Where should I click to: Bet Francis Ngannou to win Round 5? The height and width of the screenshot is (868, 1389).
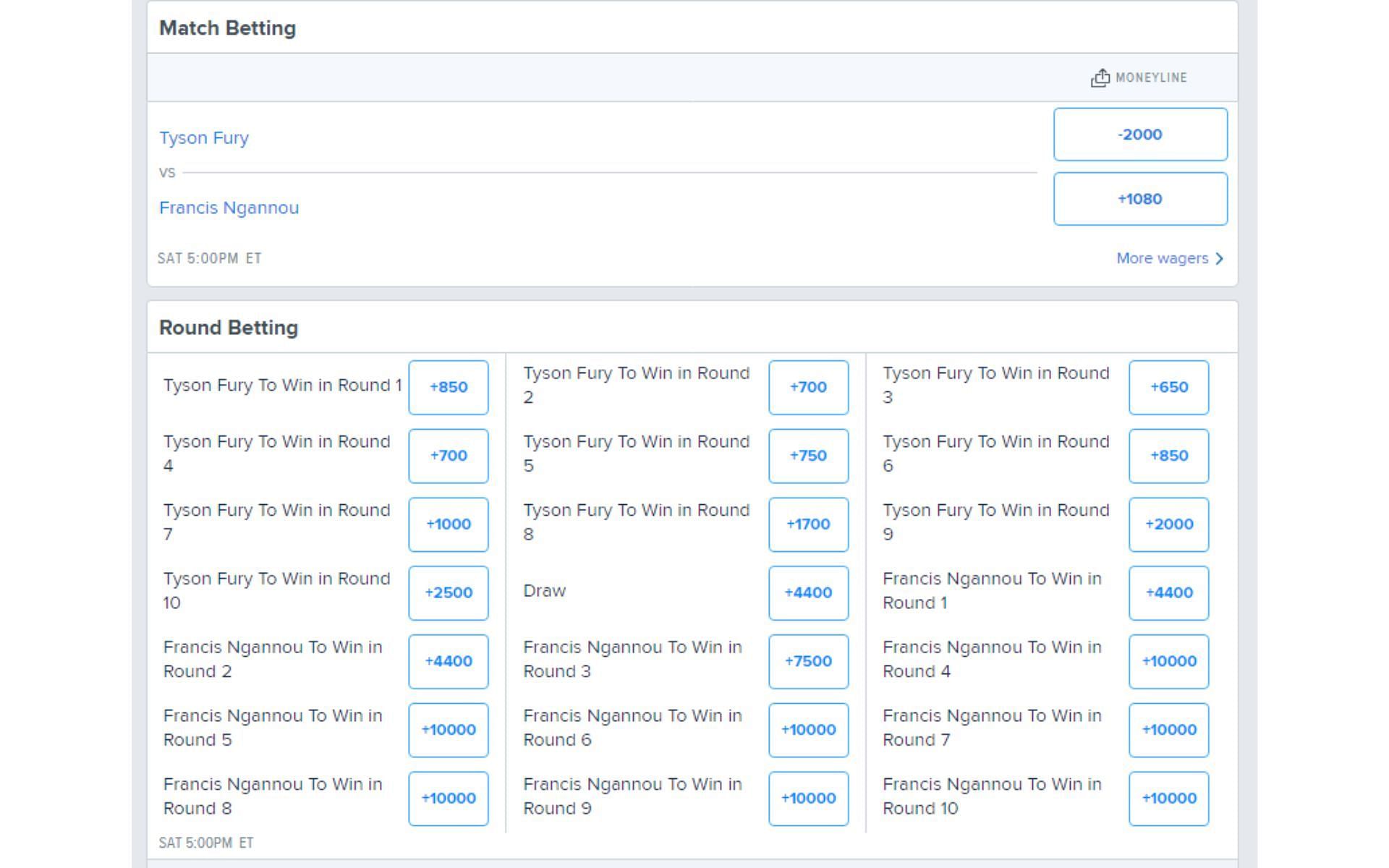tap(449, 730)
